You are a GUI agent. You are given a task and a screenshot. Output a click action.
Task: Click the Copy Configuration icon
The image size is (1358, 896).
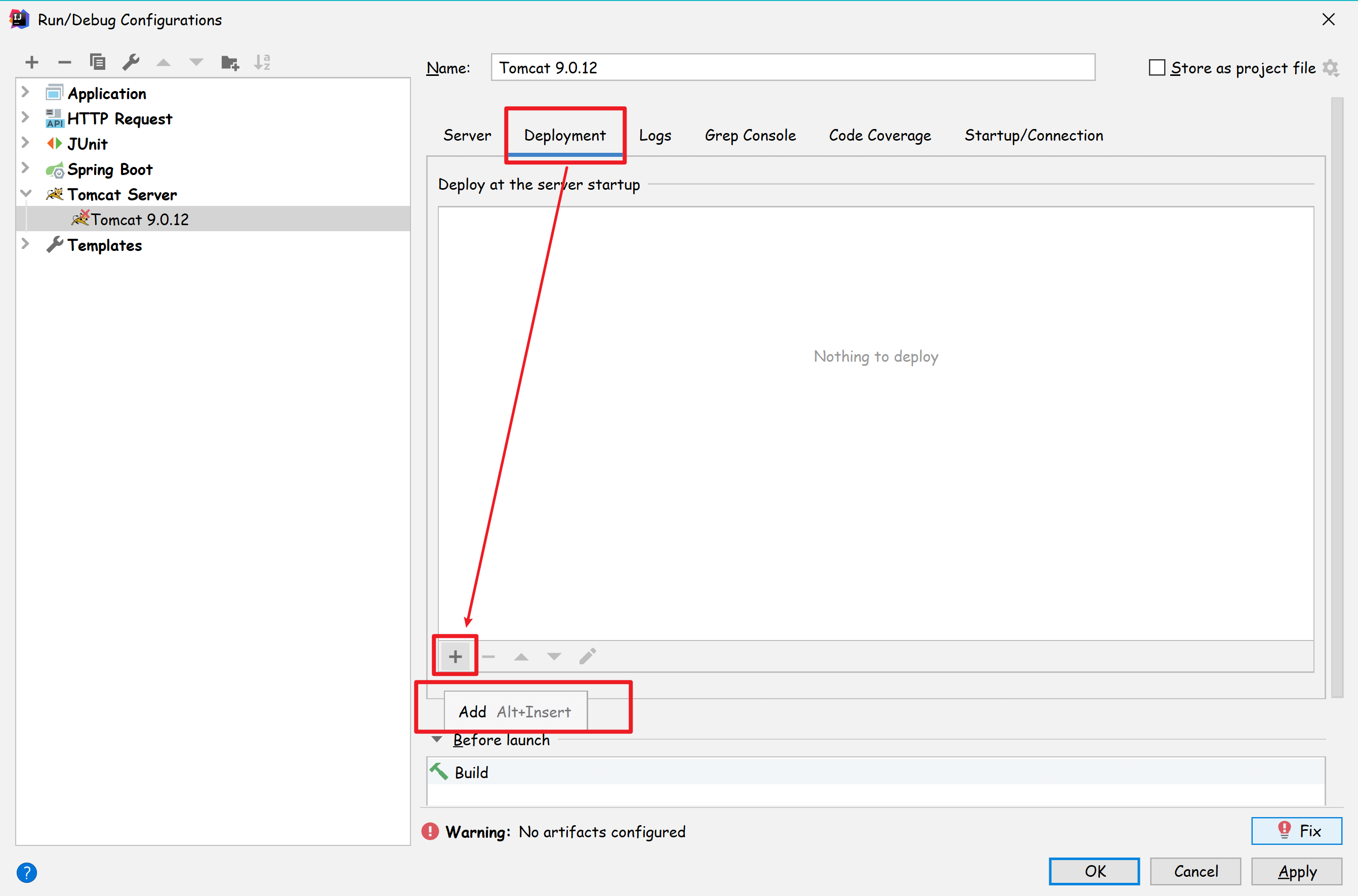[98, 62]
